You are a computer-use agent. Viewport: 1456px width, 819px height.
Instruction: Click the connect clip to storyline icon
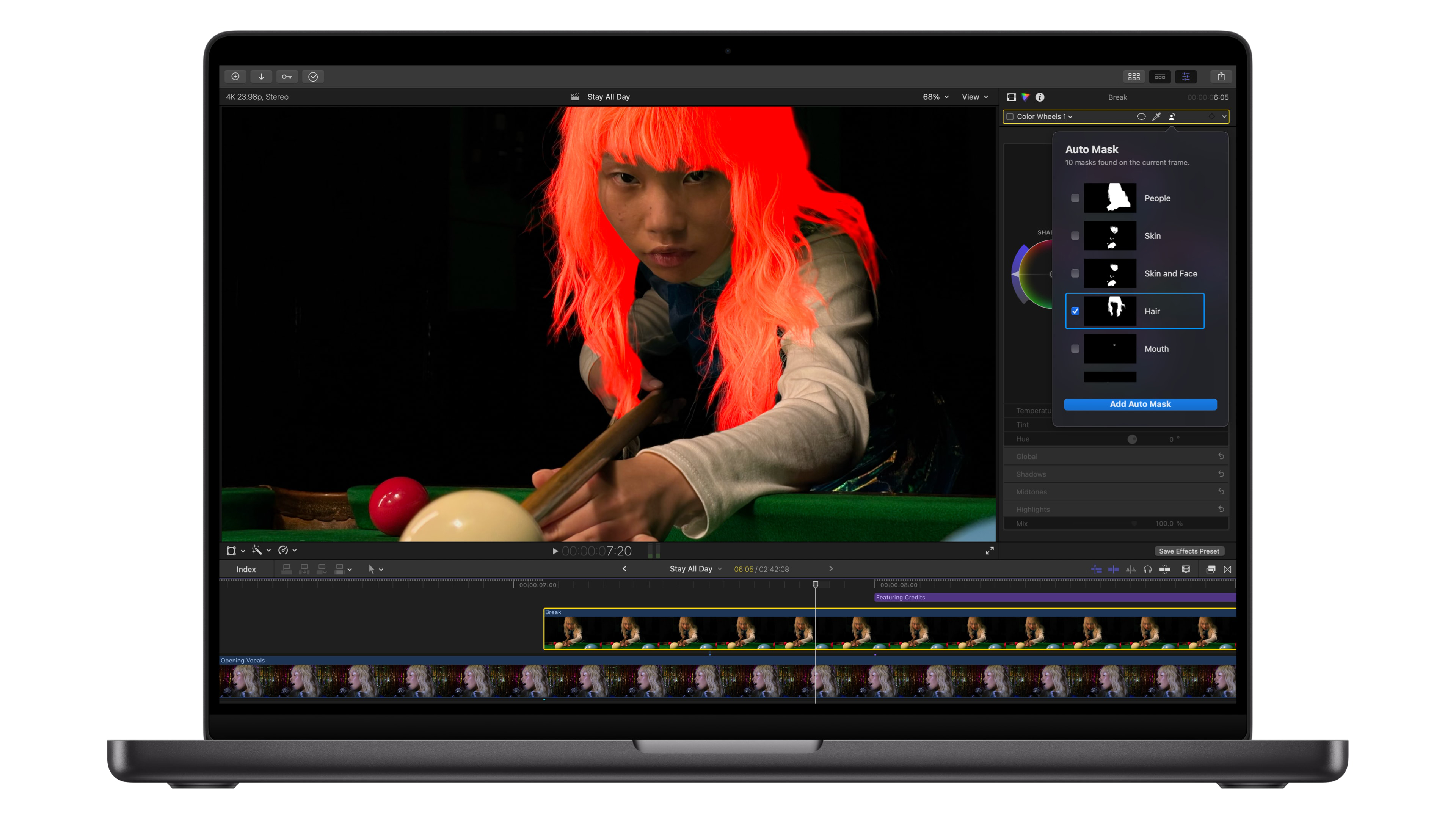point(287,569)
